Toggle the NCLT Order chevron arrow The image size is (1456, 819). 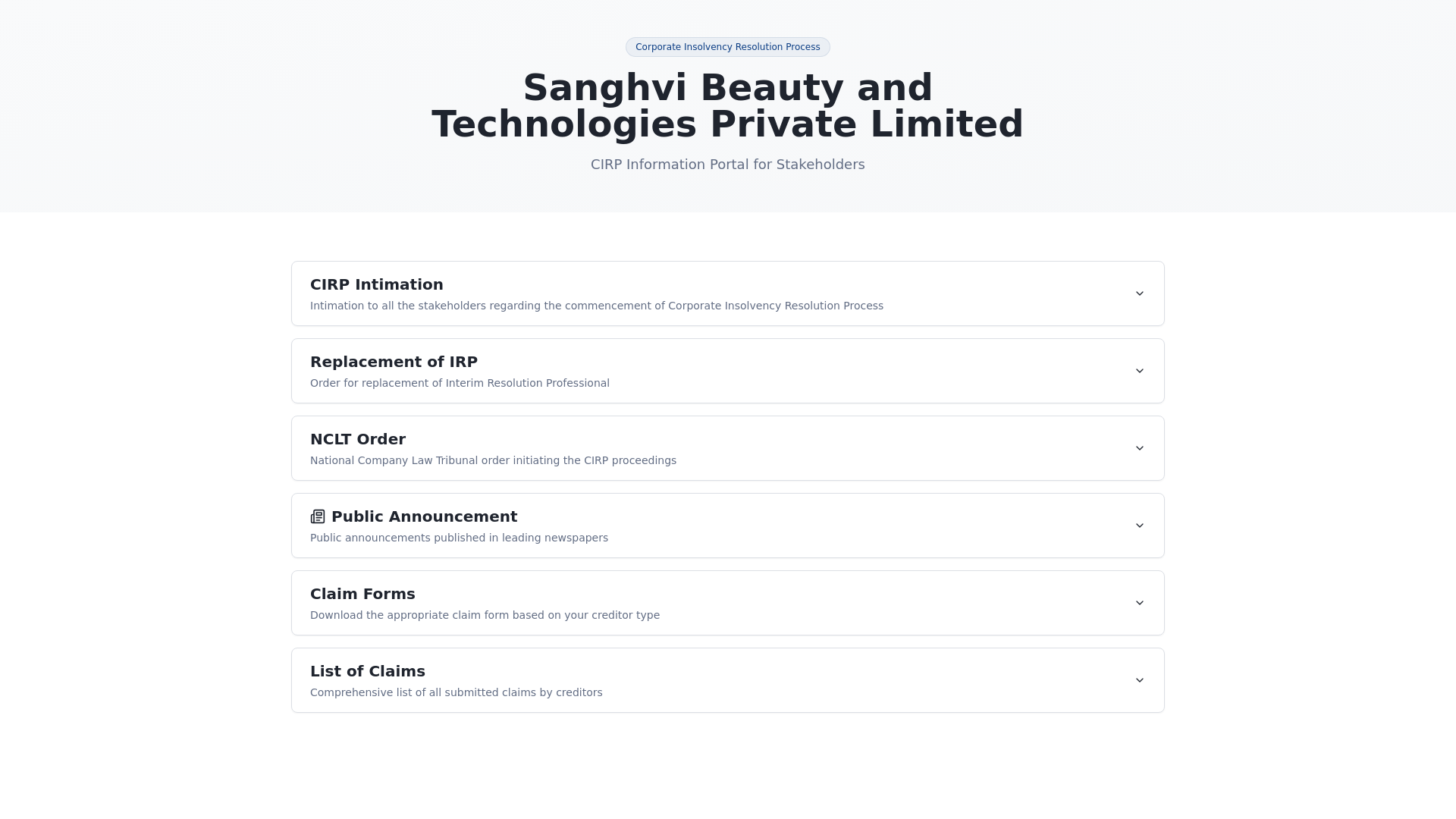pyautogui.click(x=1139, y=448)
